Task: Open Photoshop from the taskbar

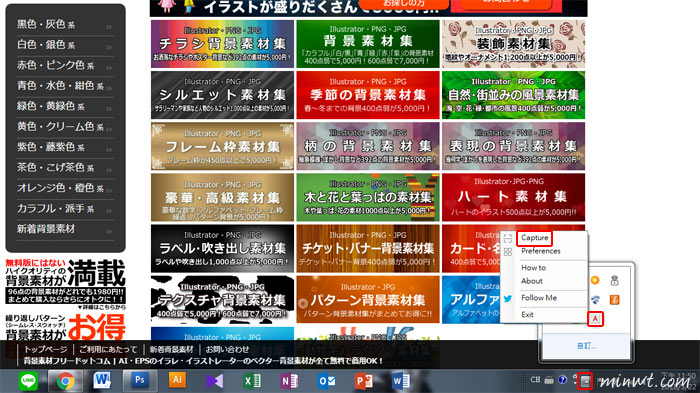Action: (x=140, y=380)
